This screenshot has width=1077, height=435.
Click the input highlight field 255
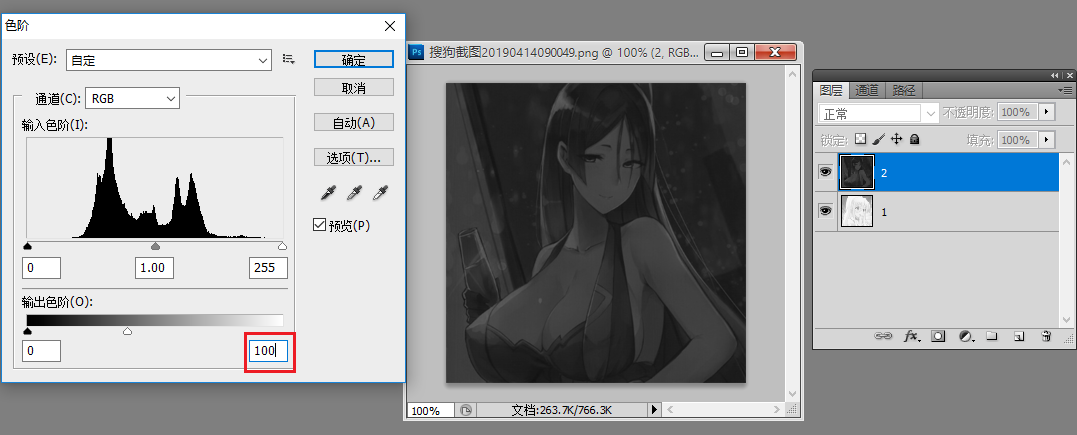pos(268,268)
